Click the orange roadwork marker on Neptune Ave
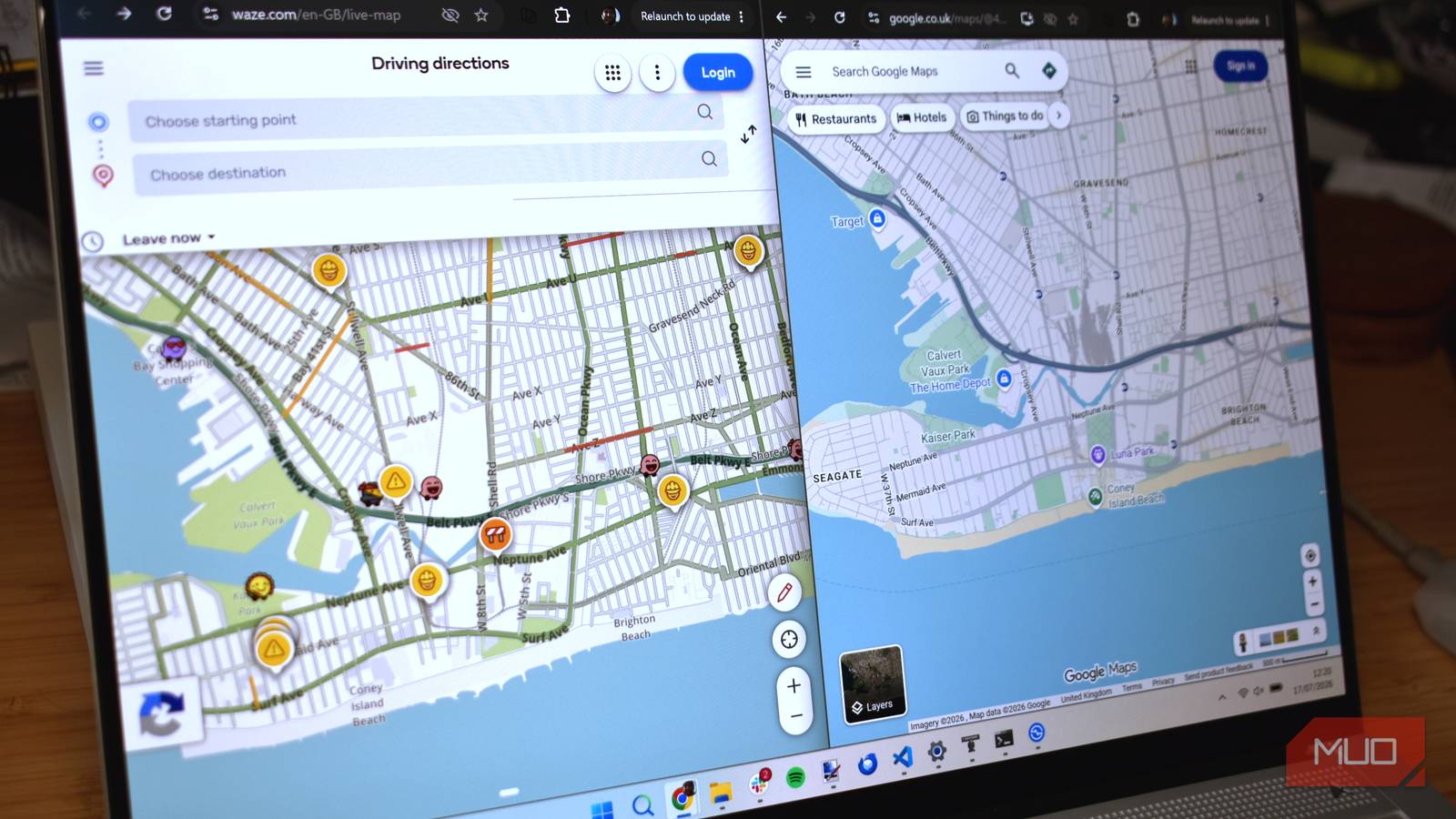 pos(495,536)
